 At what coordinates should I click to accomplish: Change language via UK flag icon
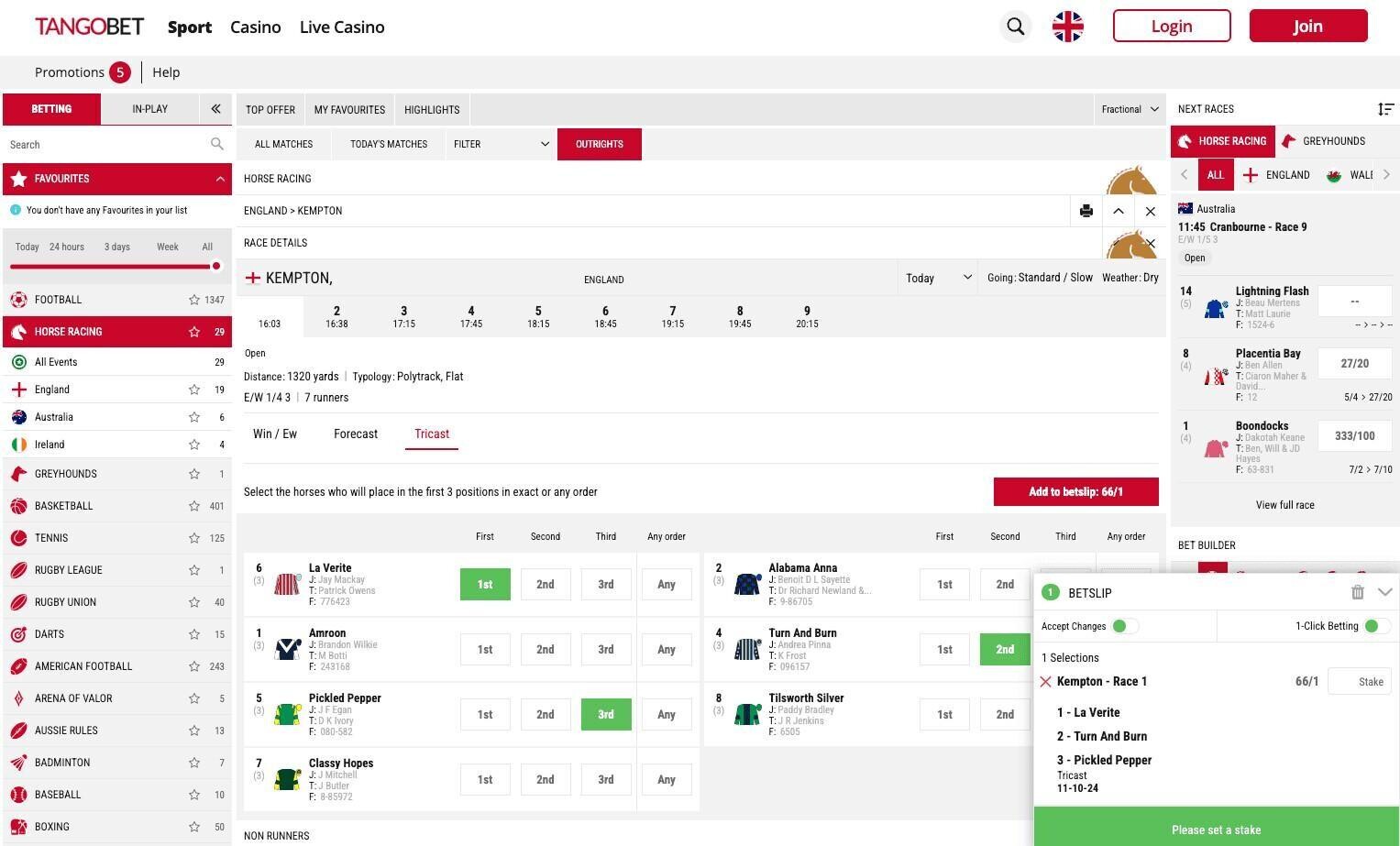point(1067,27)
